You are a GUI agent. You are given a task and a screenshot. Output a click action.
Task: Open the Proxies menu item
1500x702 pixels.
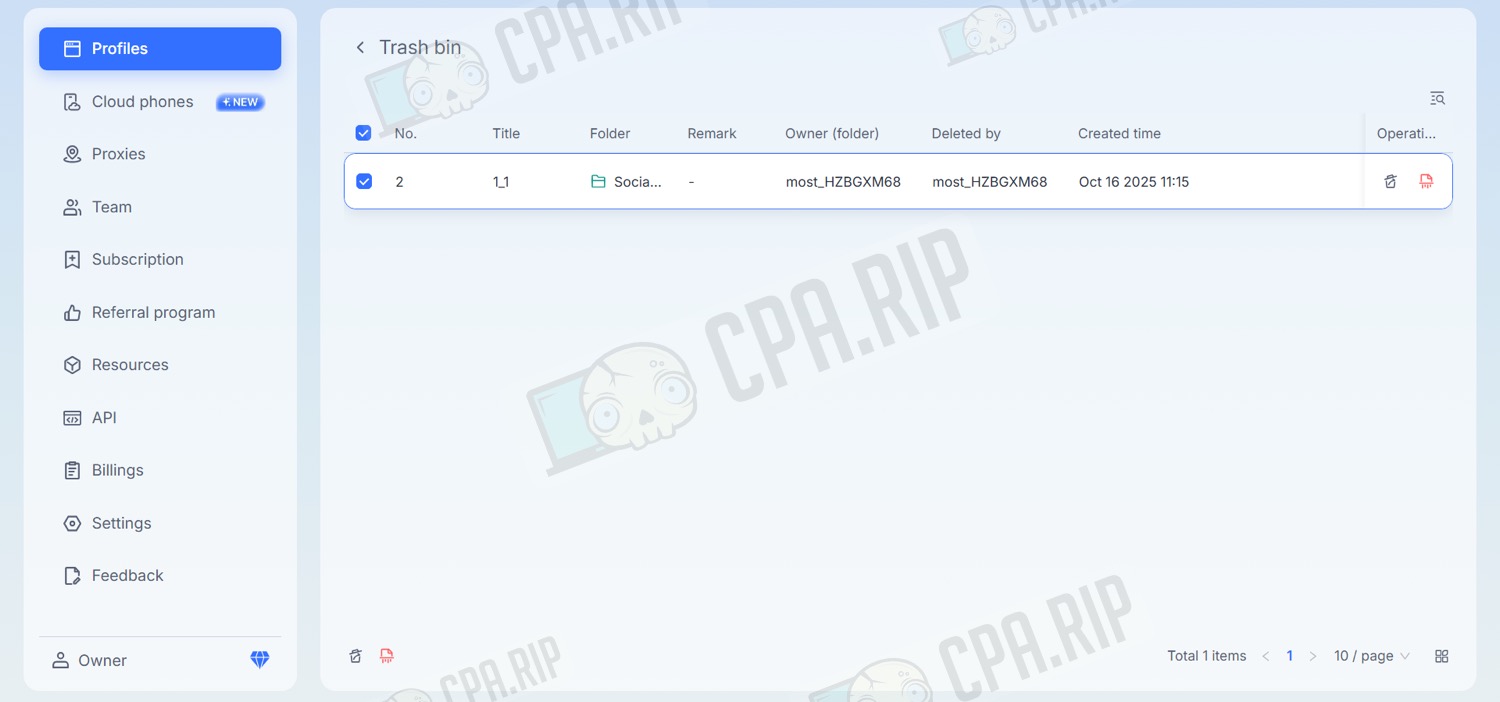[118, 154]
